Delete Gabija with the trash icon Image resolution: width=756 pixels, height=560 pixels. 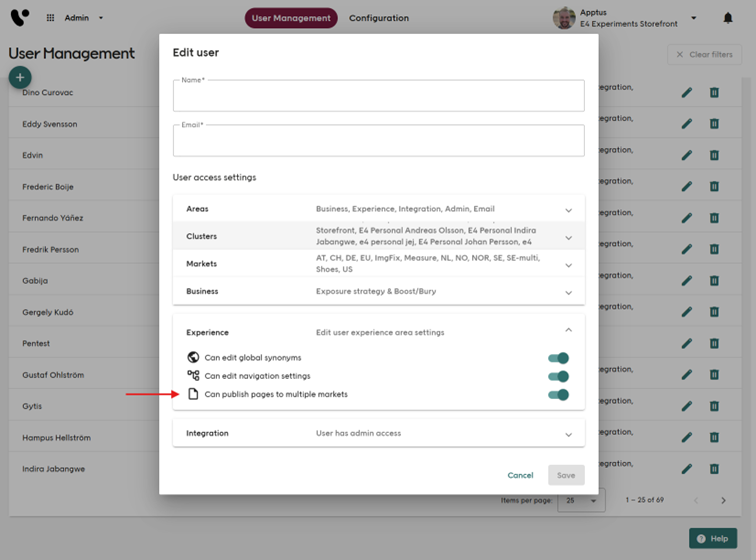pos(715,280)
